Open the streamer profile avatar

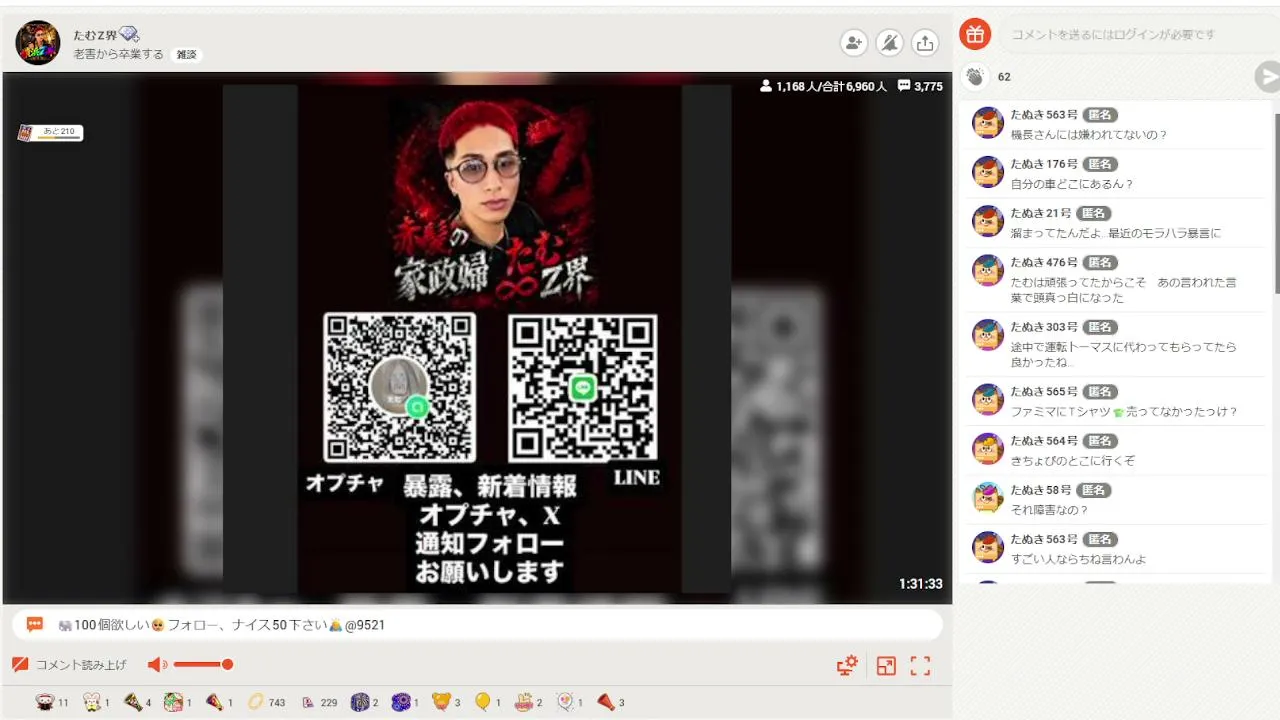point(38,43)
